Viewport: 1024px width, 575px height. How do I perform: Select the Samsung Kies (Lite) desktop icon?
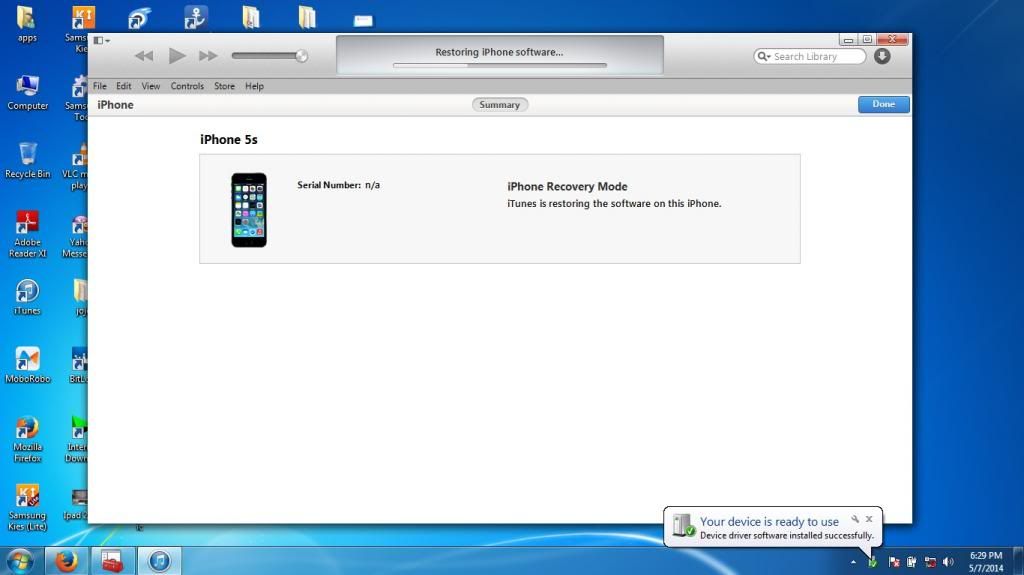point(27,508)
